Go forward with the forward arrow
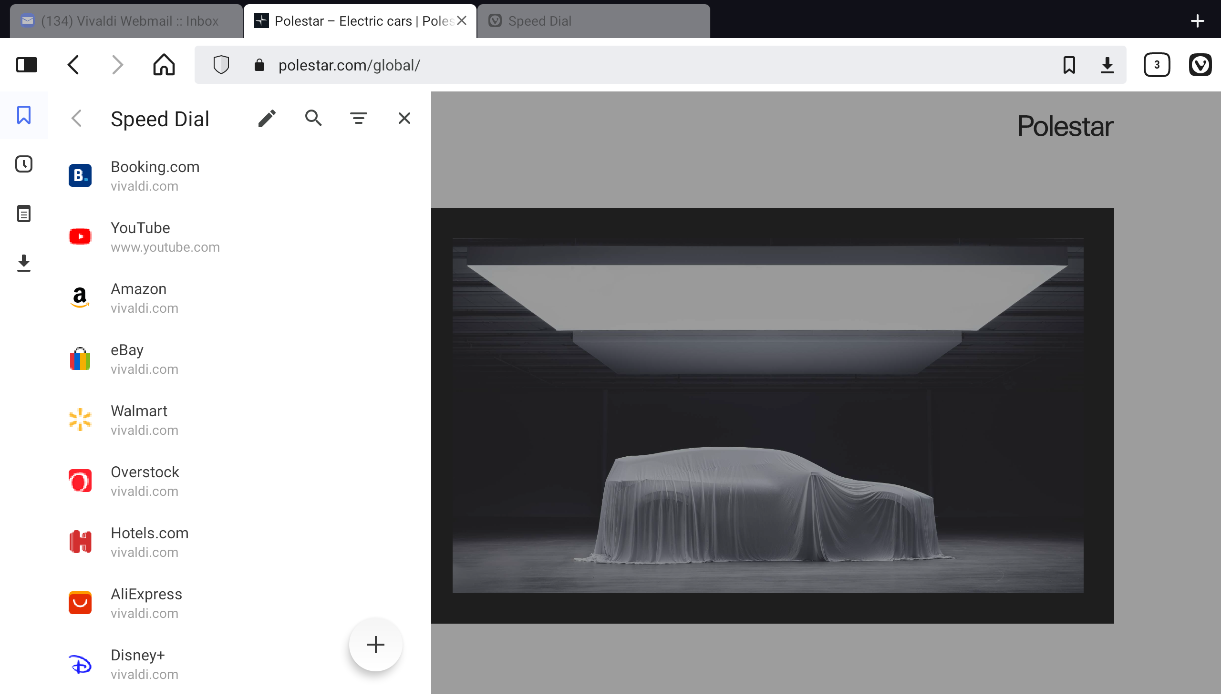 (117, 65)
